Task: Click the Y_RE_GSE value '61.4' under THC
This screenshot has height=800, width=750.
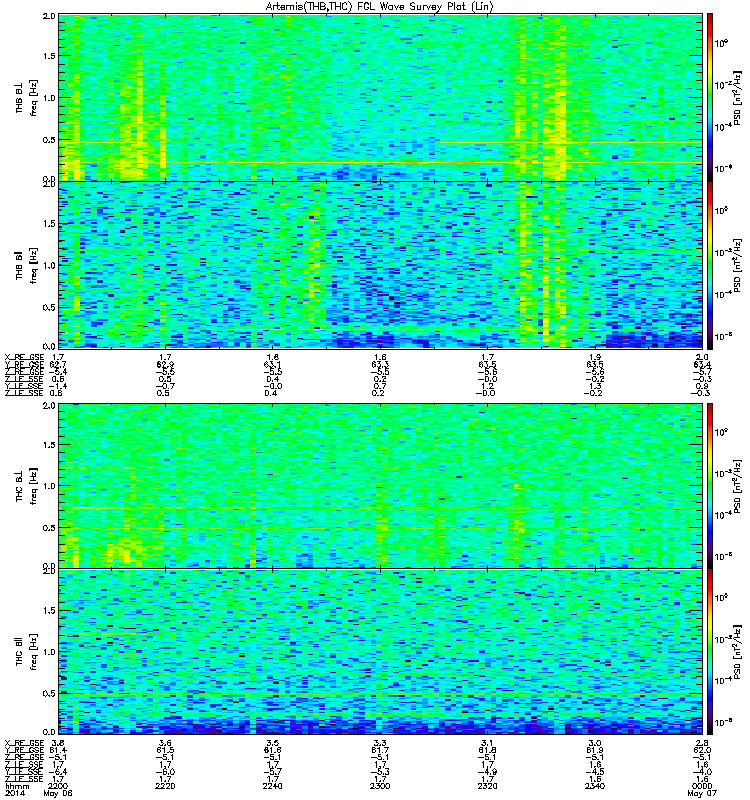Action: tap(58, 750)
